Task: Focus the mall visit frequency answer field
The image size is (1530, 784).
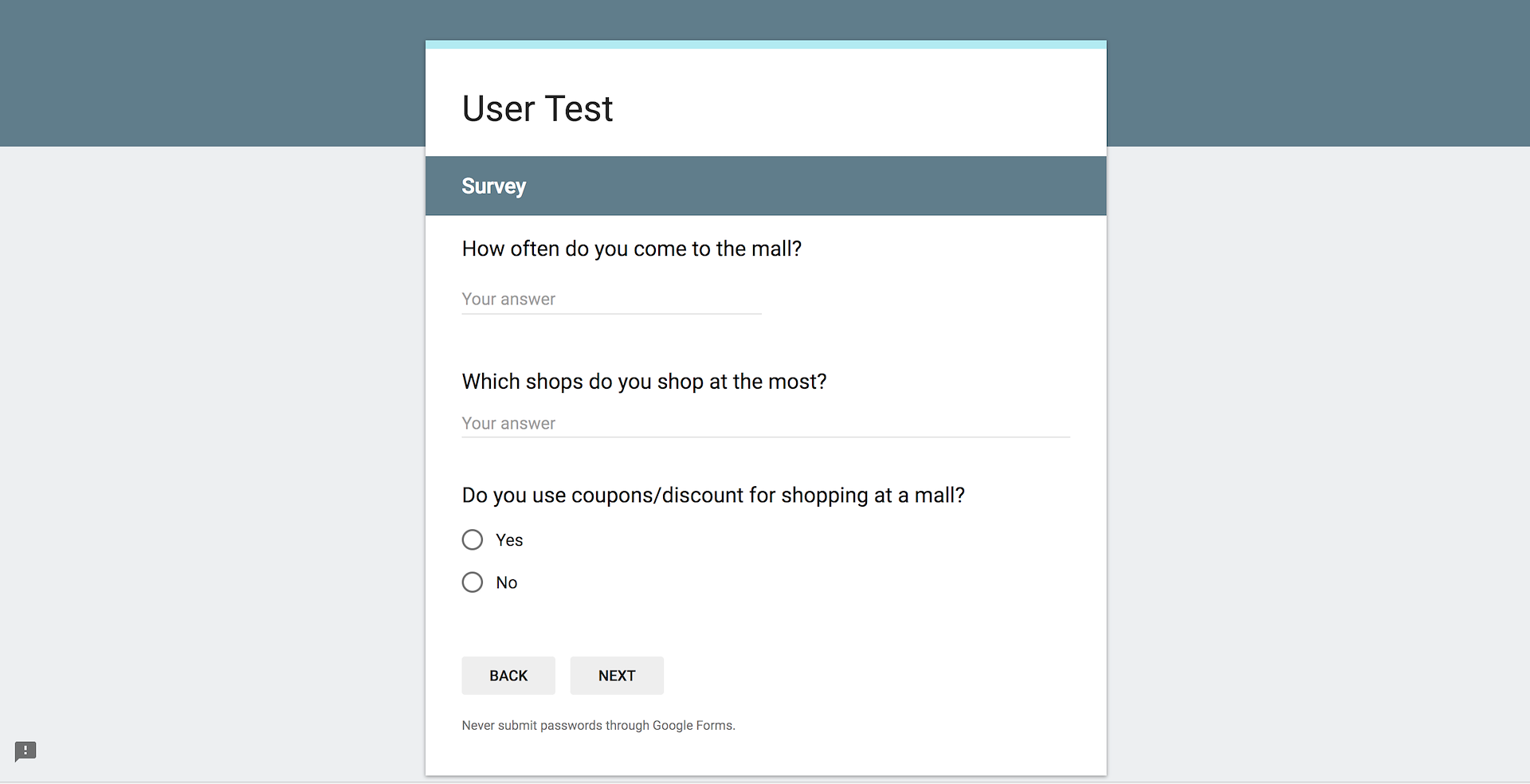Action: pos(611,300)
